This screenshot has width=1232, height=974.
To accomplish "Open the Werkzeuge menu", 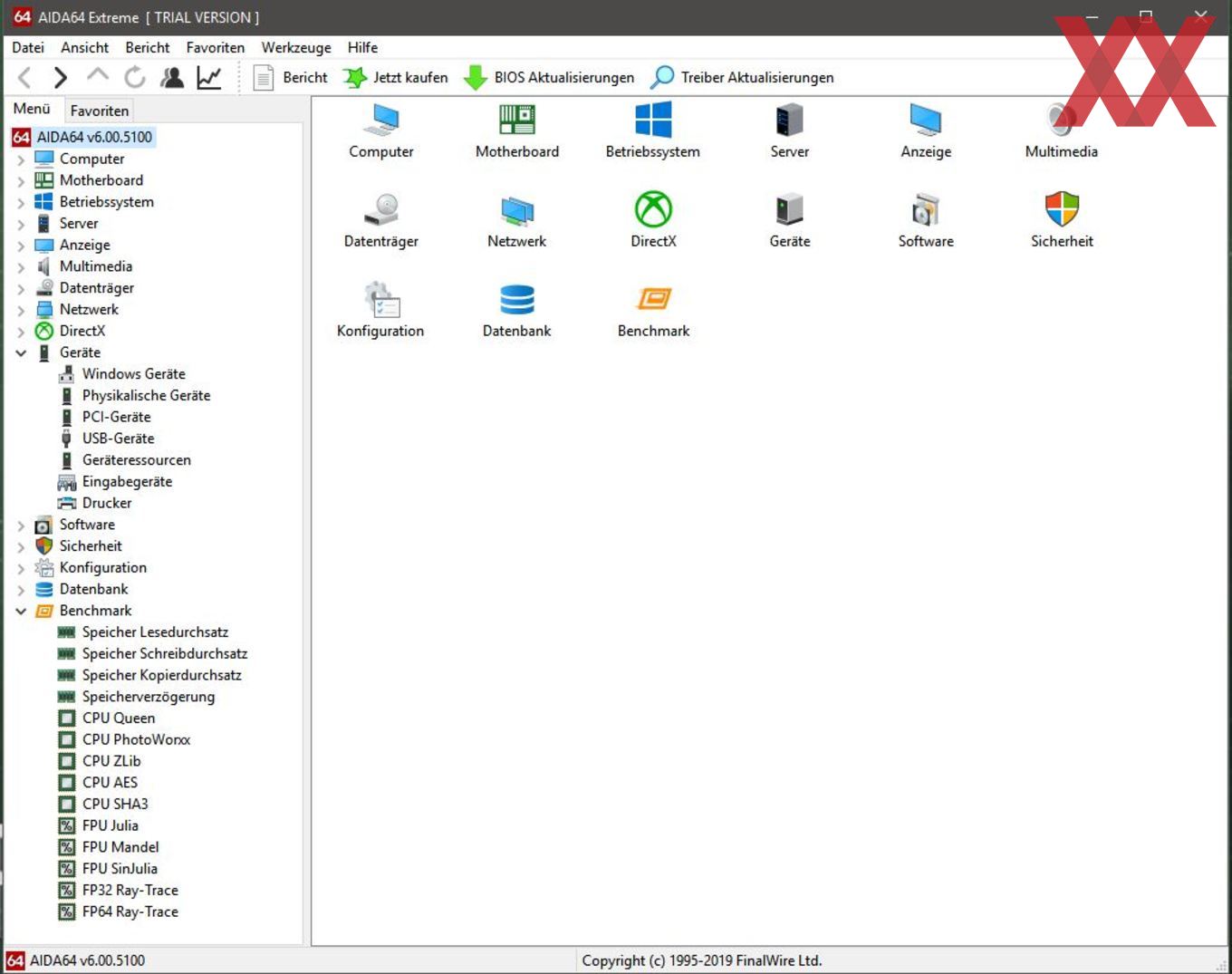I will click(296, 47).
